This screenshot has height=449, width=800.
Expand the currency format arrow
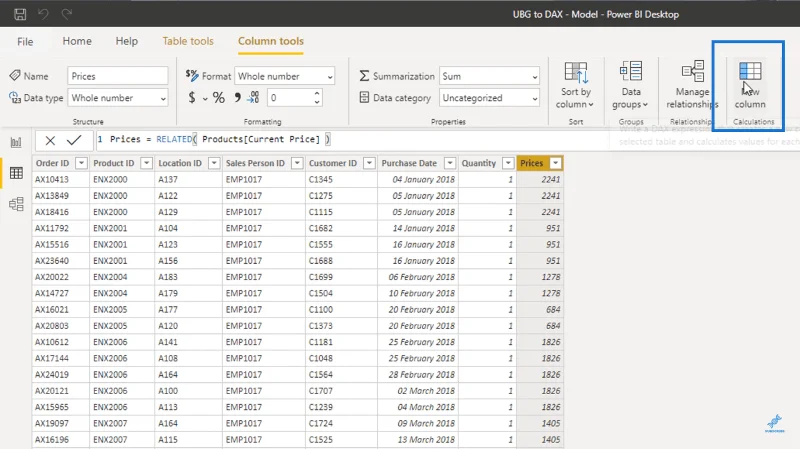(x=205, y=98)
